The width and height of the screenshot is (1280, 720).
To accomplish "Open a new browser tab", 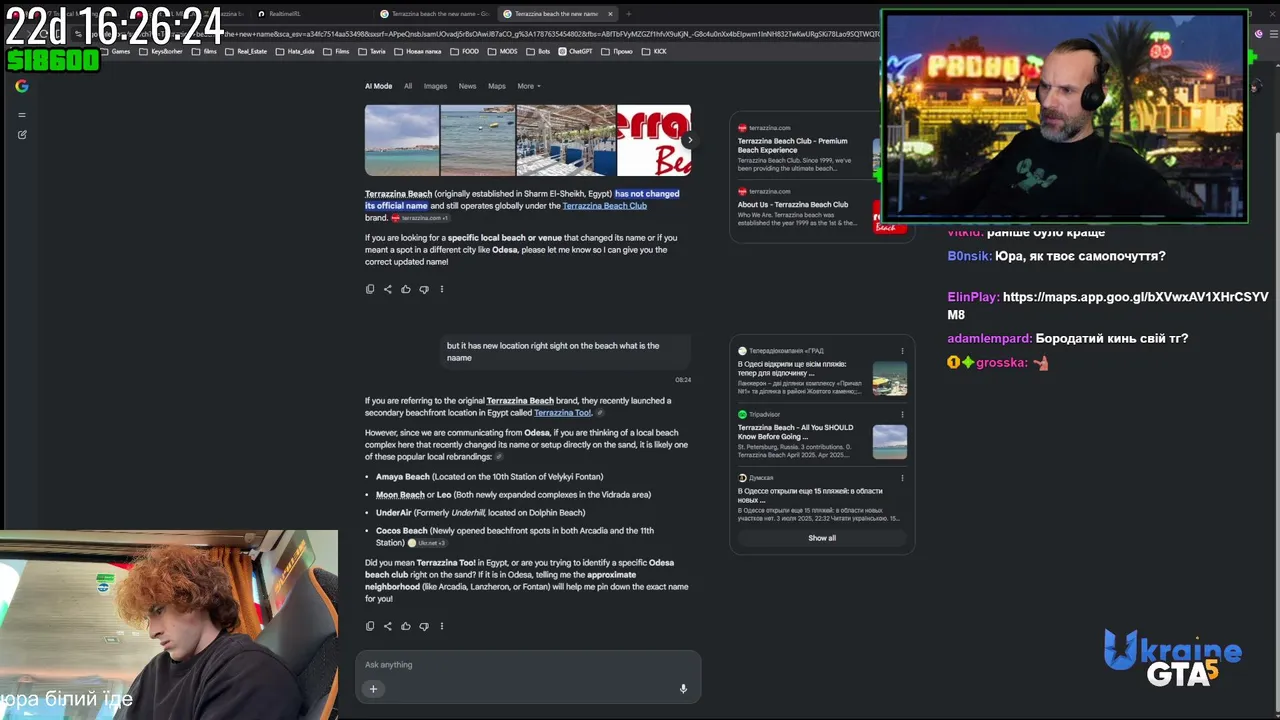I will (628, 14).
